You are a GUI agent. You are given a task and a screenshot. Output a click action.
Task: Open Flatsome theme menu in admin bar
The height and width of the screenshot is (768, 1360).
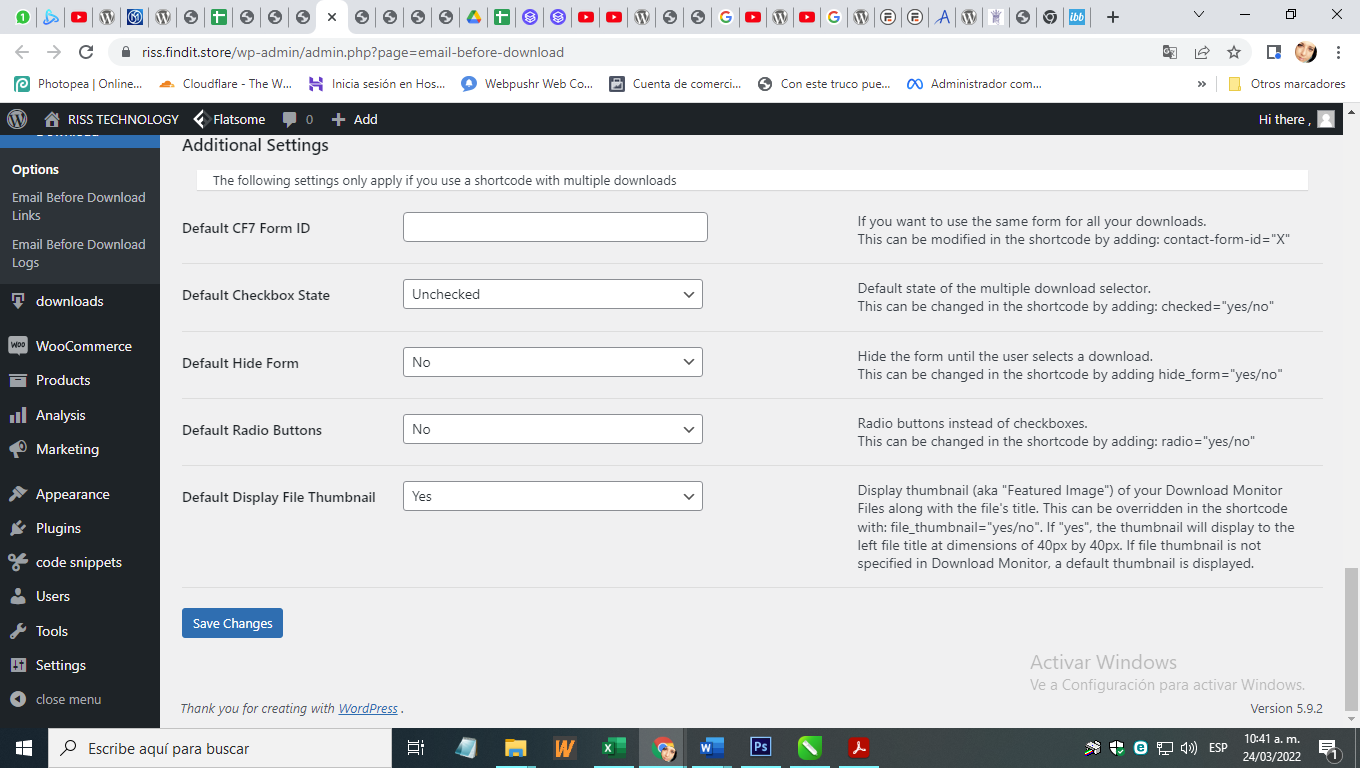click(229, 119)
